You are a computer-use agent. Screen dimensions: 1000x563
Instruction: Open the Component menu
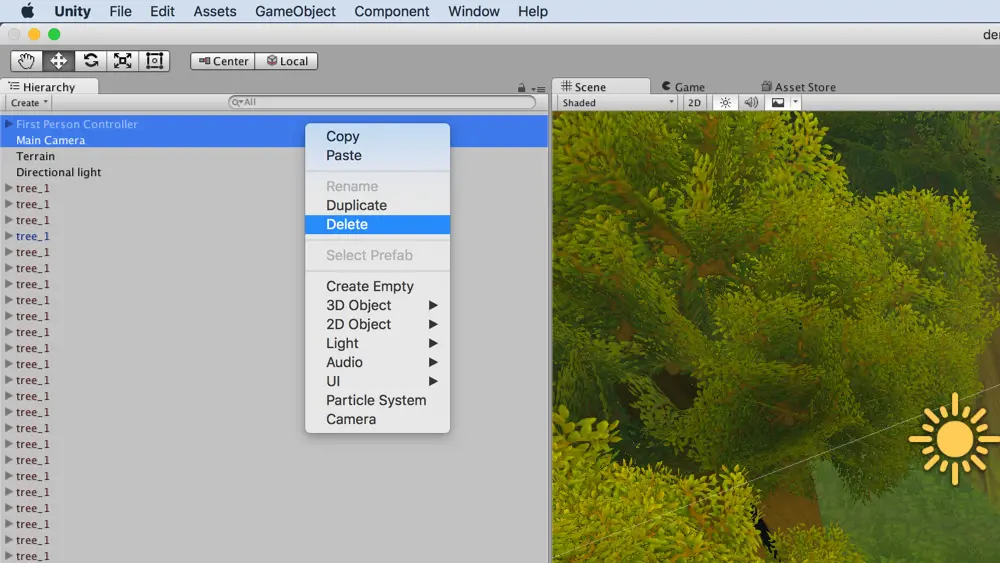pyautogui.click(x=392, y=11)
